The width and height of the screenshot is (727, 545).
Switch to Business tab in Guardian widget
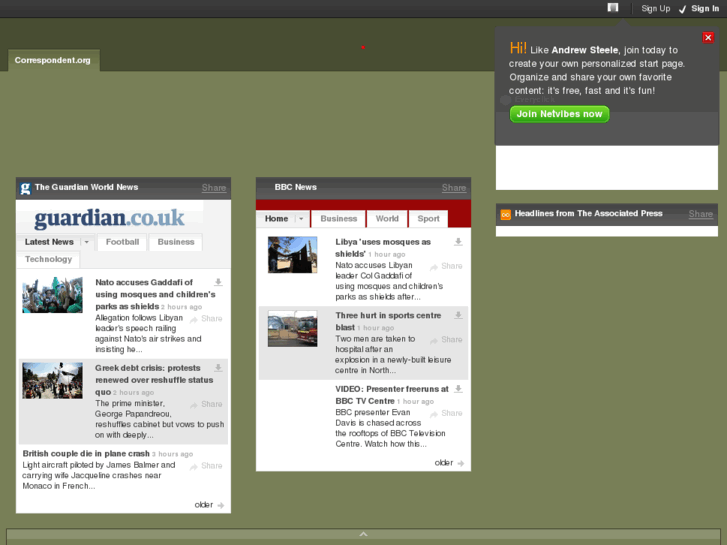[176, 242]
